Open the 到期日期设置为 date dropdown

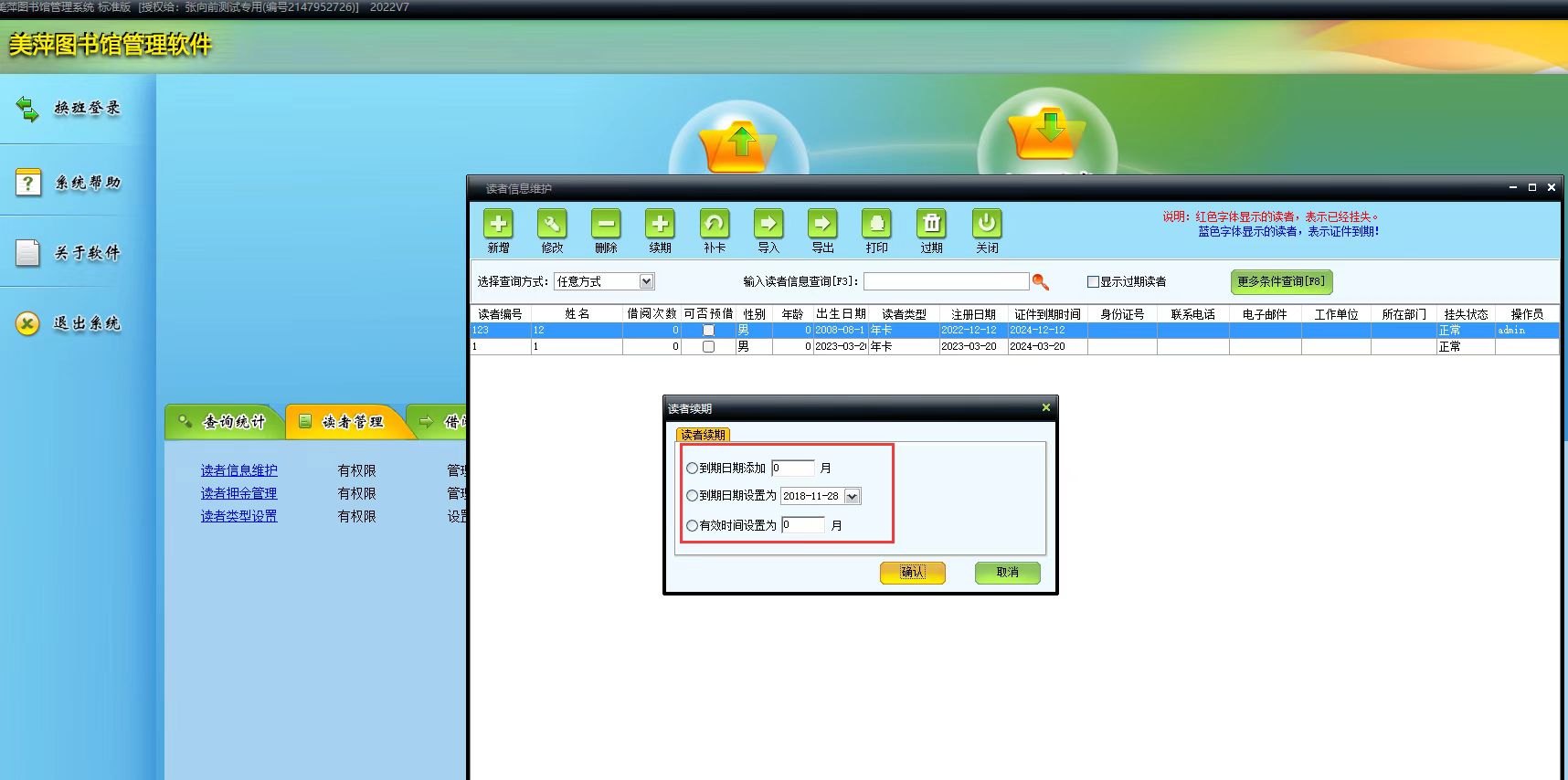pos(852,497)
